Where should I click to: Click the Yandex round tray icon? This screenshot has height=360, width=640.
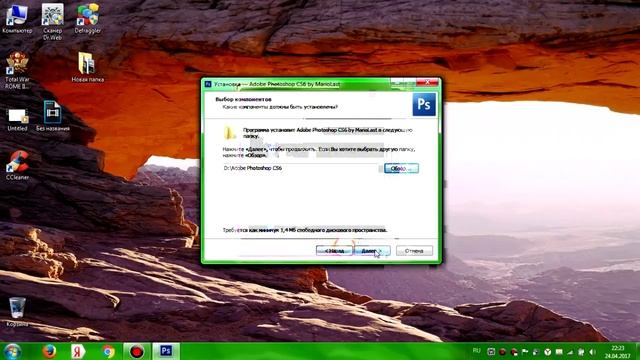coord(548,352)
